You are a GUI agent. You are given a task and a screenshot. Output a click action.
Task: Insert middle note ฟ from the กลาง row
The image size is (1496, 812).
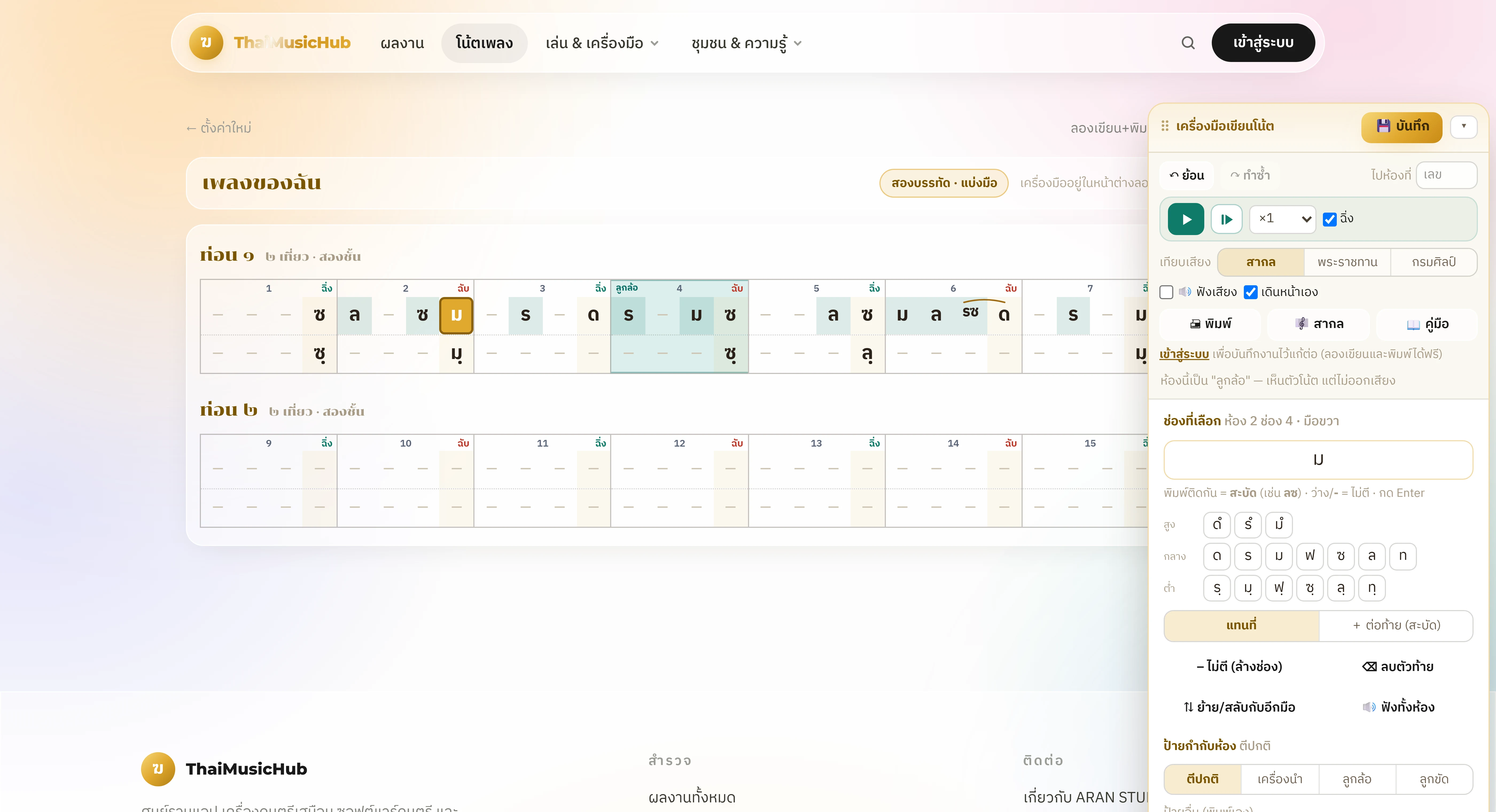(1310, 556)
